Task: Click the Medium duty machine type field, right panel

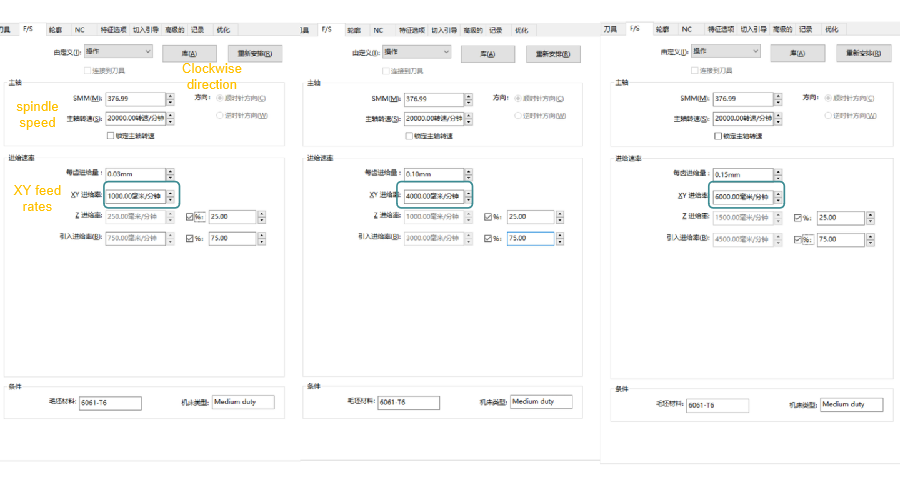Action: coord(852,405)
